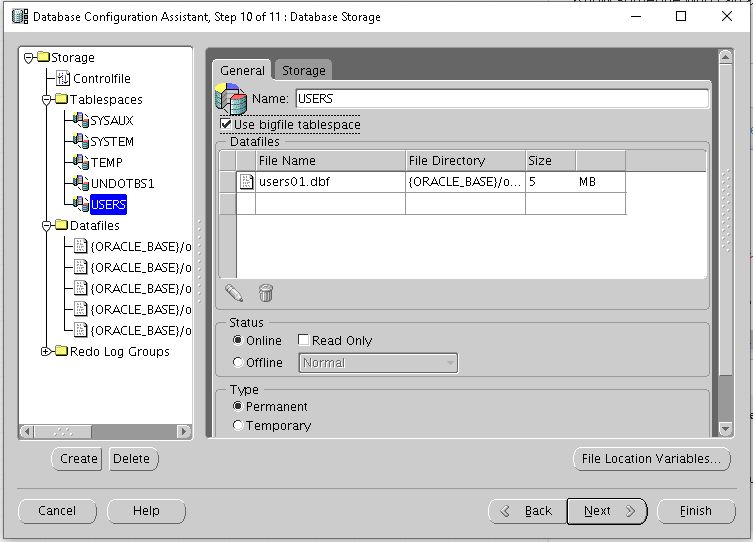Viewport: 753px width, 542px height.
Task: Click the File Directory column header
Action: tap(465, 160)
